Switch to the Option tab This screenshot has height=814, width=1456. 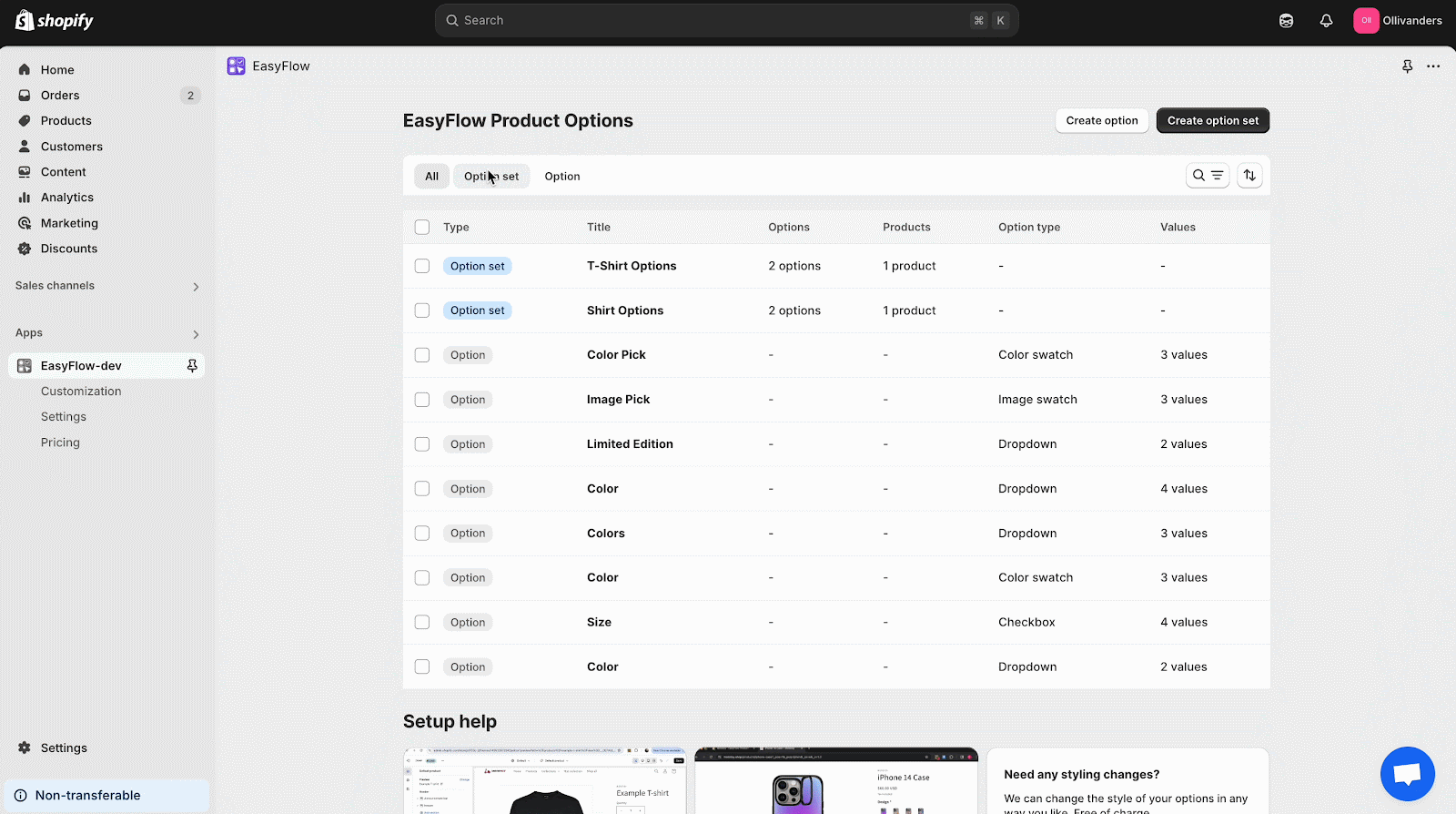pyautogui.click(x=562, y=176)
